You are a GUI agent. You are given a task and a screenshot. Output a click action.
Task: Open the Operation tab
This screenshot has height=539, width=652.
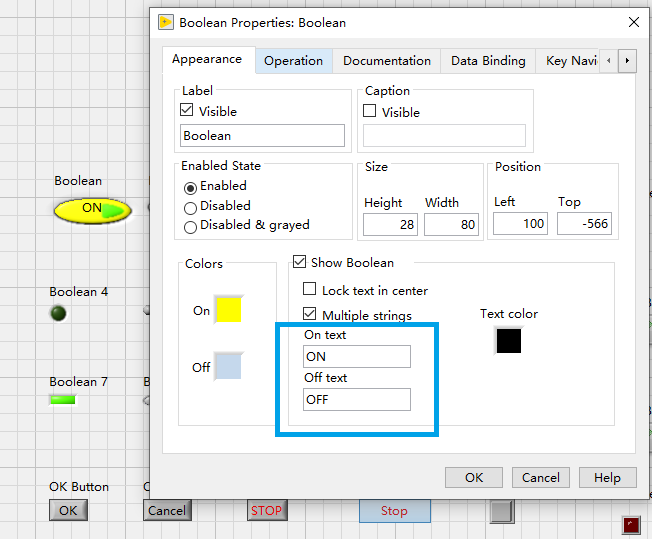tap(294, 61)
